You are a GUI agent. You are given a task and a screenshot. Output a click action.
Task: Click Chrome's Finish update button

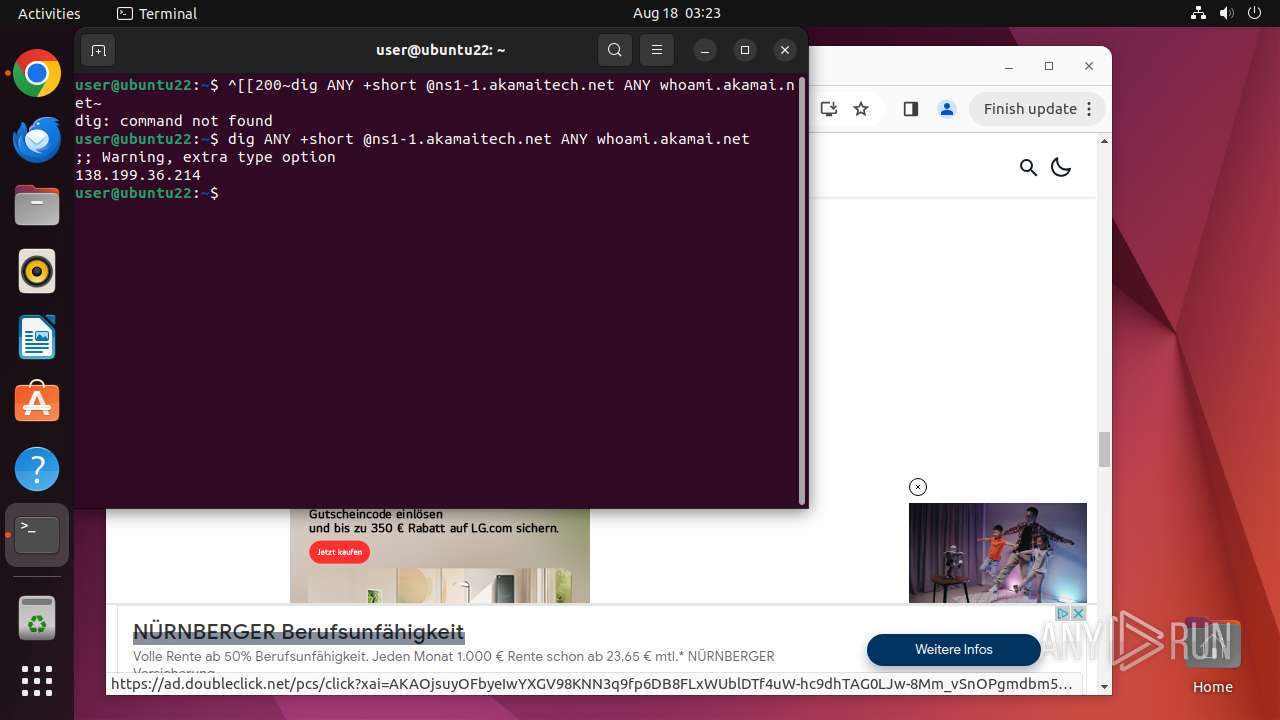tap(1038, 109)
